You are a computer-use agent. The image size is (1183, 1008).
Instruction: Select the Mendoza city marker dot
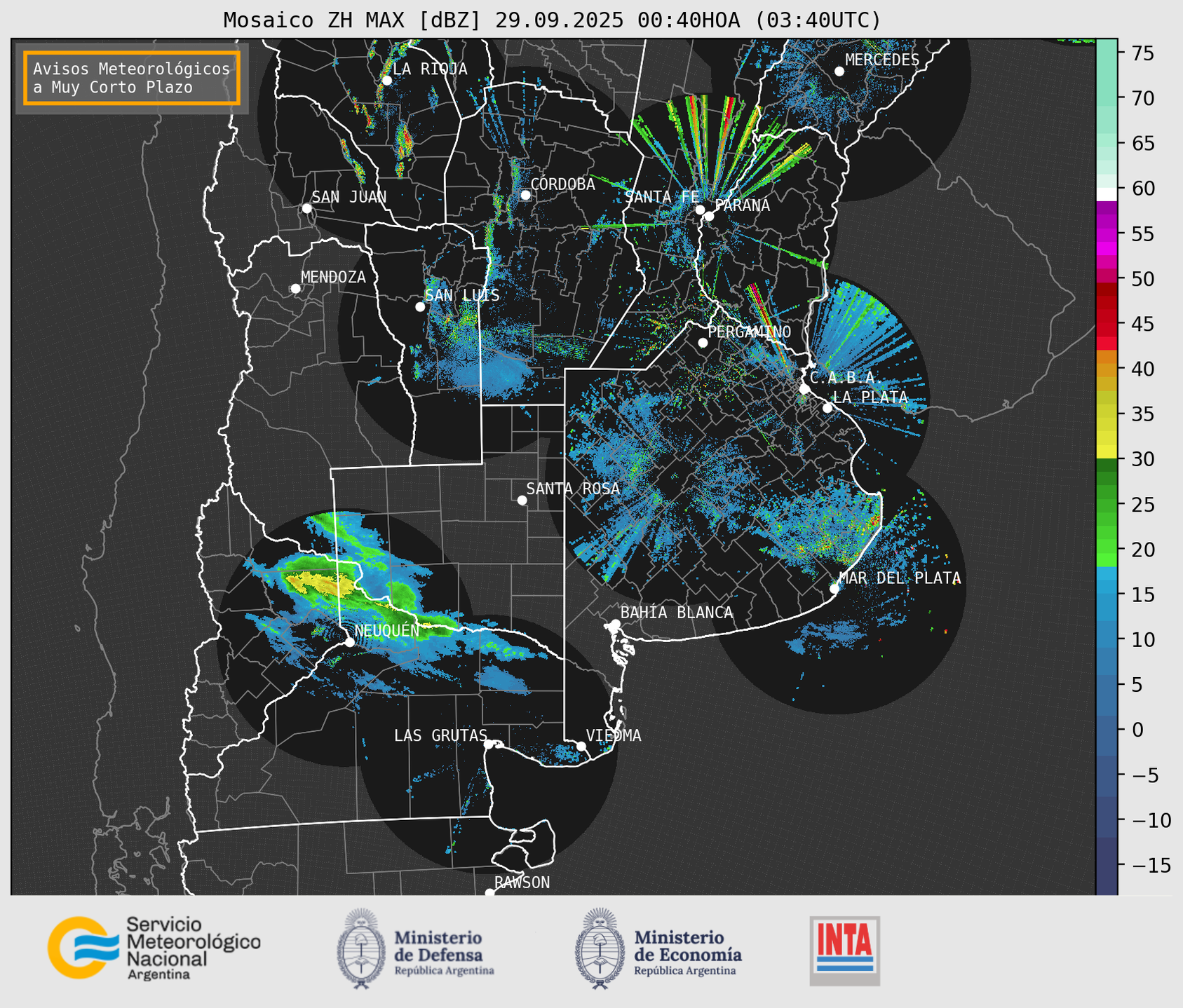point(295,289)
